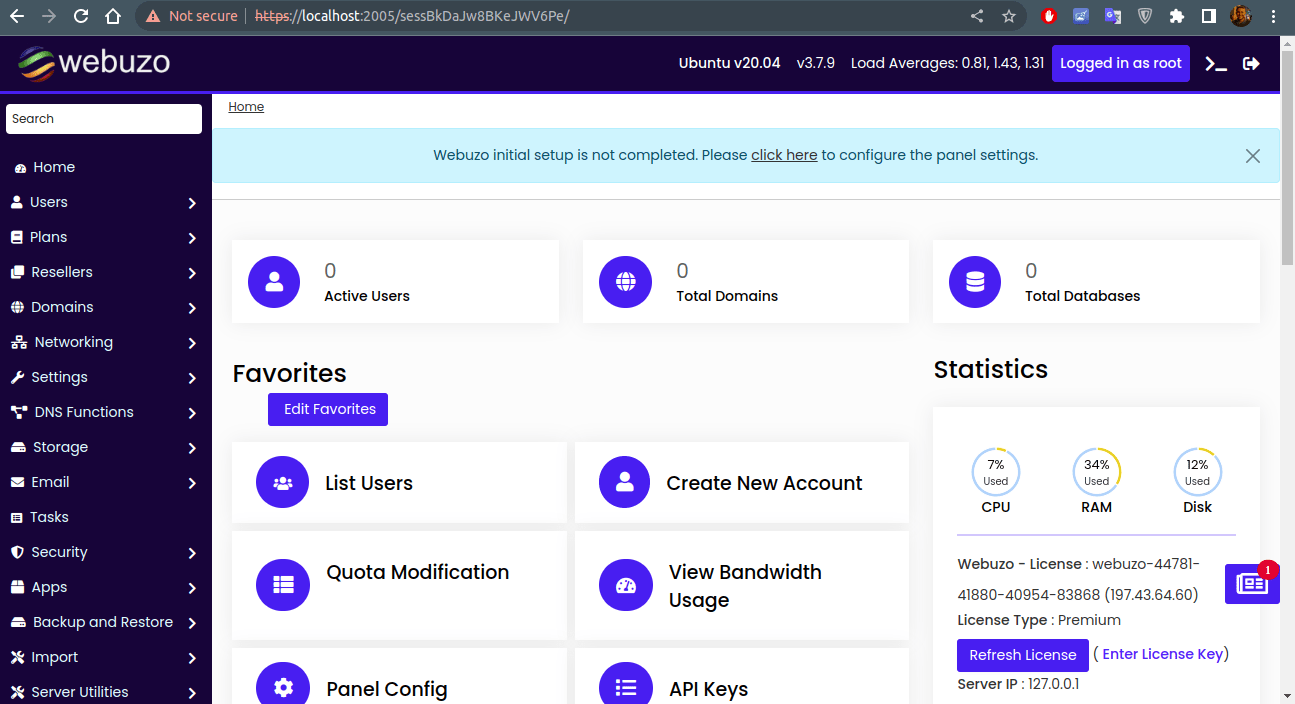This screenshot has width=1295, height=704.
Task: Click the v3.7.9 version text
Action: tap(816, 63)
